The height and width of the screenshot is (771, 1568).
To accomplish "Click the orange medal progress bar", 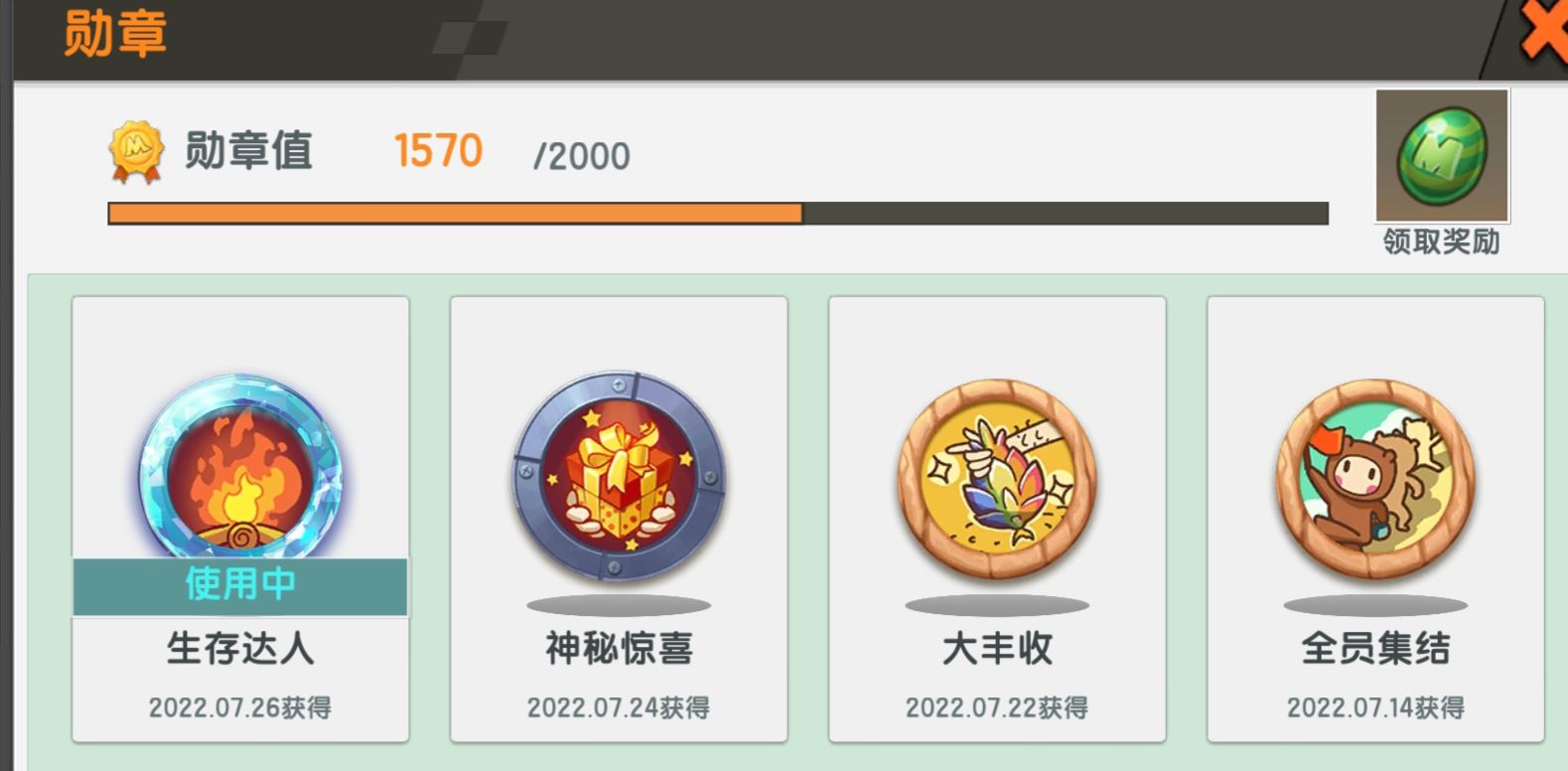I will tap(455, 214).
